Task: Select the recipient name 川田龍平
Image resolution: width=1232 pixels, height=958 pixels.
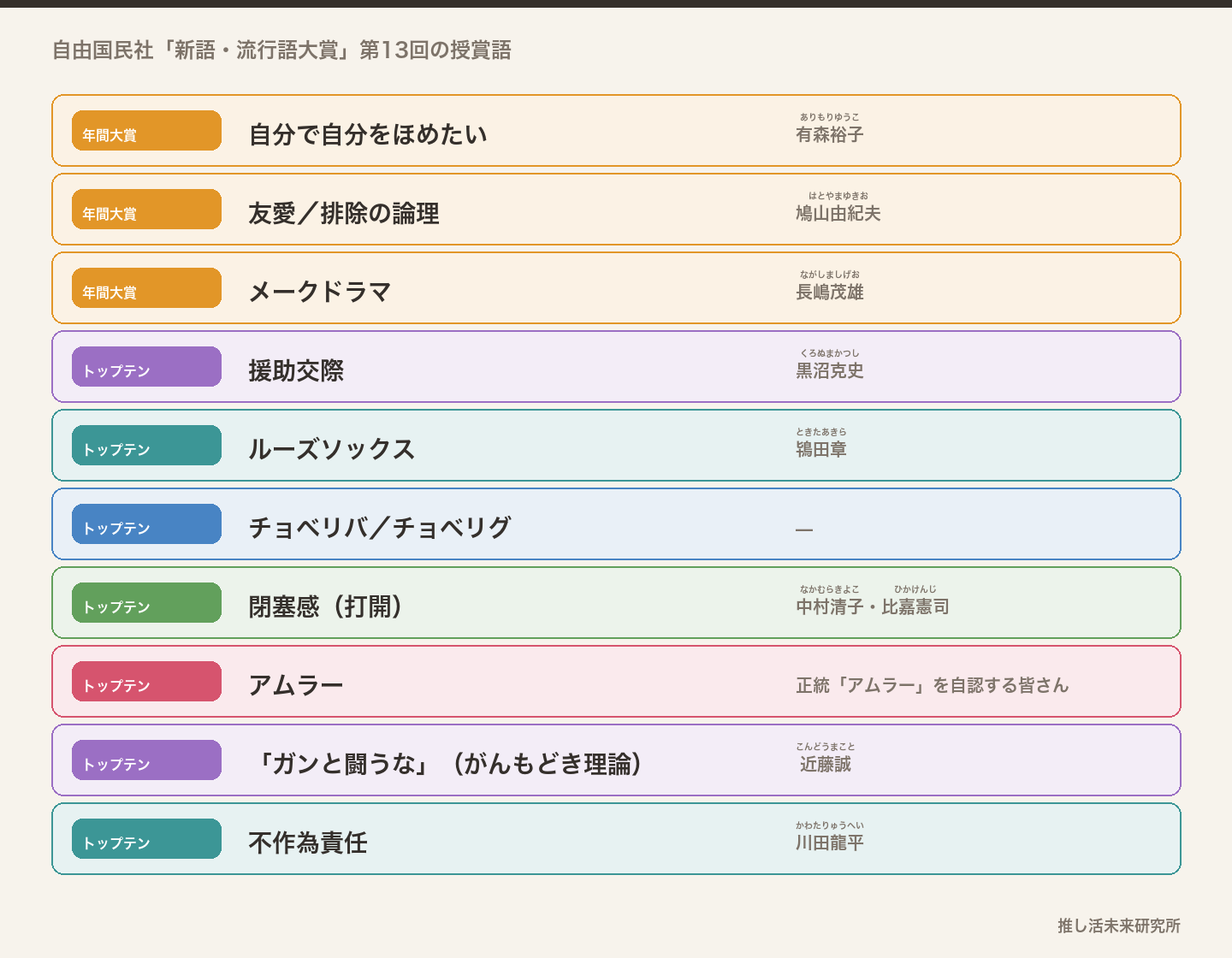Action: pyautogui.click(x=830, y=843)
